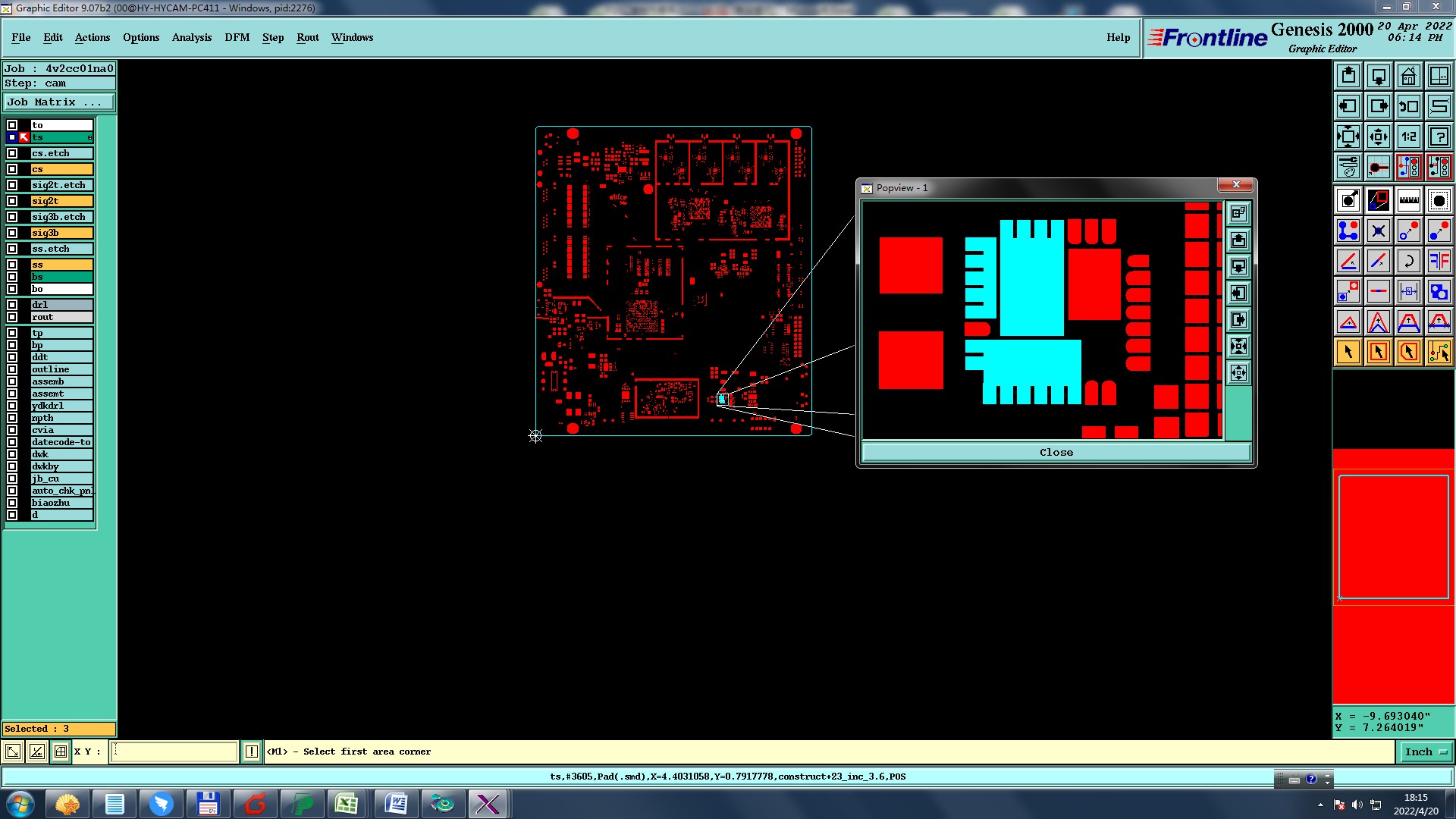Image resolution: width=1456 pixels, height=819 pixels.
Task: Toggle the drl layer checkbox
Action: 12,305
